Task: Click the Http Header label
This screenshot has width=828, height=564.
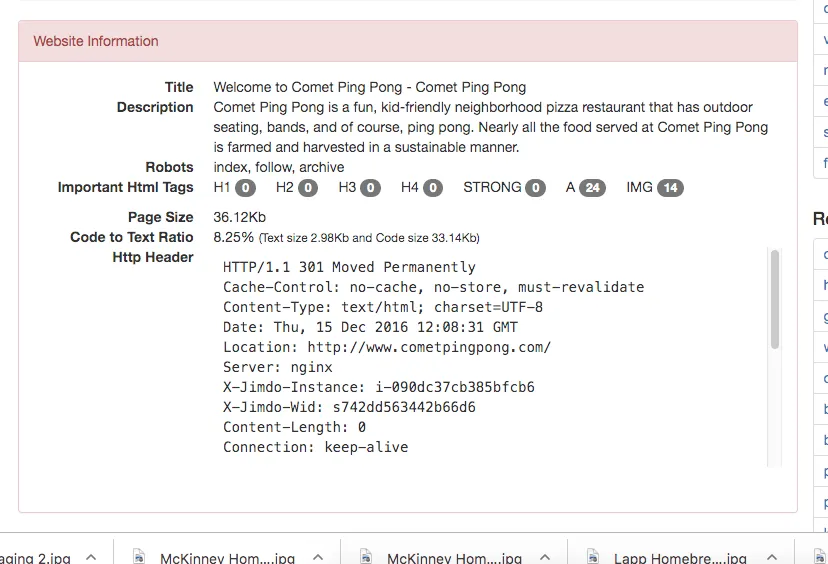Action: coord(153,258)
